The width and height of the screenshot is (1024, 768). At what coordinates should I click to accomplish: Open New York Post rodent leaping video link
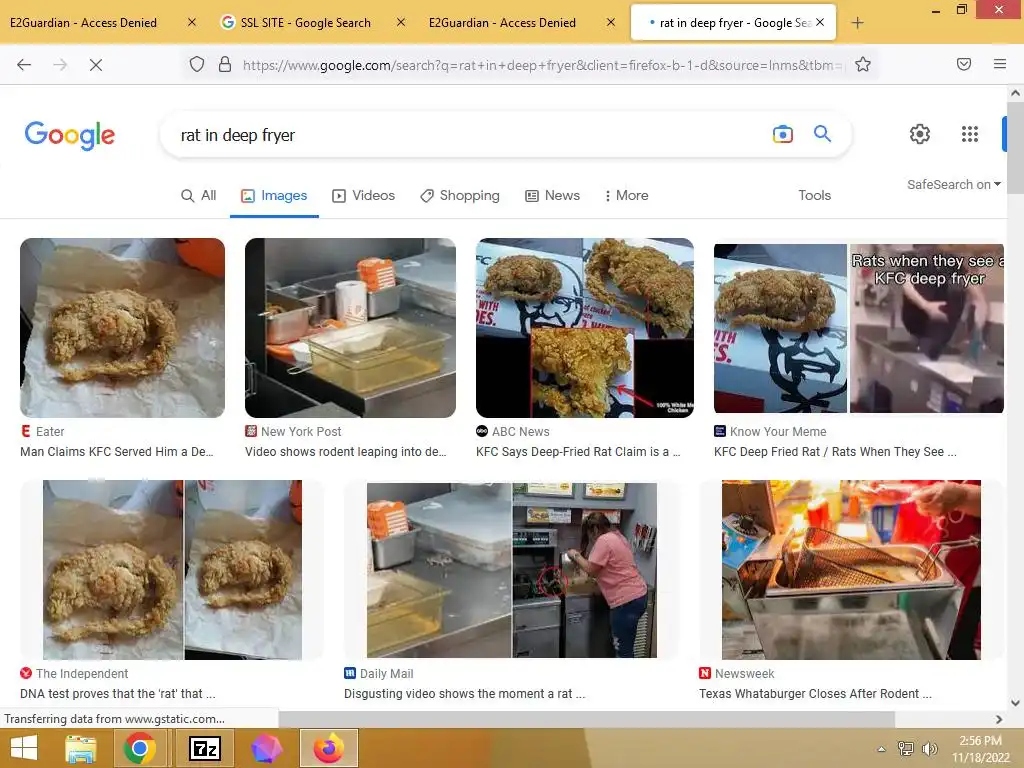click(x=345, y=452)
